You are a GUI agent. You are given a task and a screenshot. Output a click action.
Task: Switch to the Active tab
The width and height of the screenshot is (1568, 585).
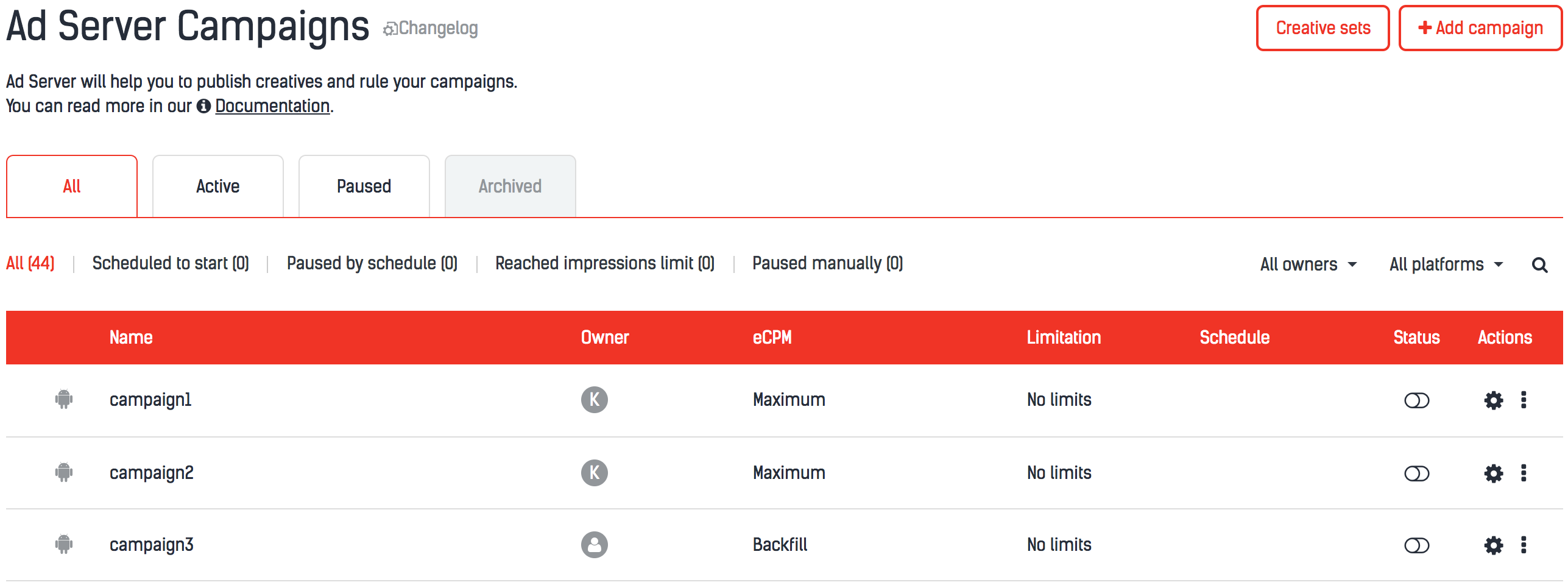click(217, 186)
